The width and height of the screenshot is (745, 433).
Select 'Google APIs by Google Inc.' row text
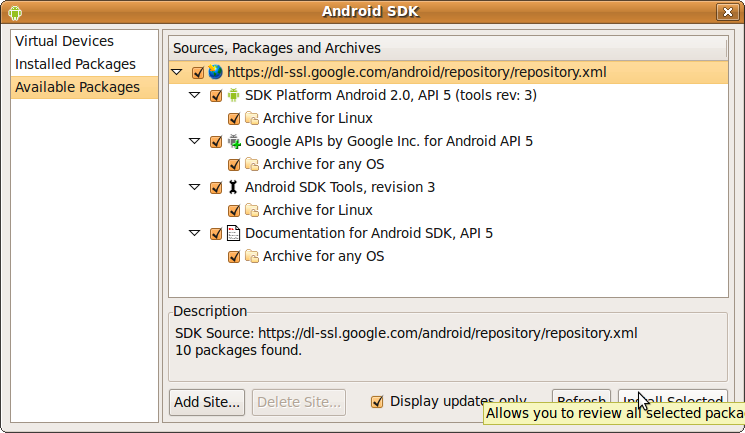click(x=389, y=141)
